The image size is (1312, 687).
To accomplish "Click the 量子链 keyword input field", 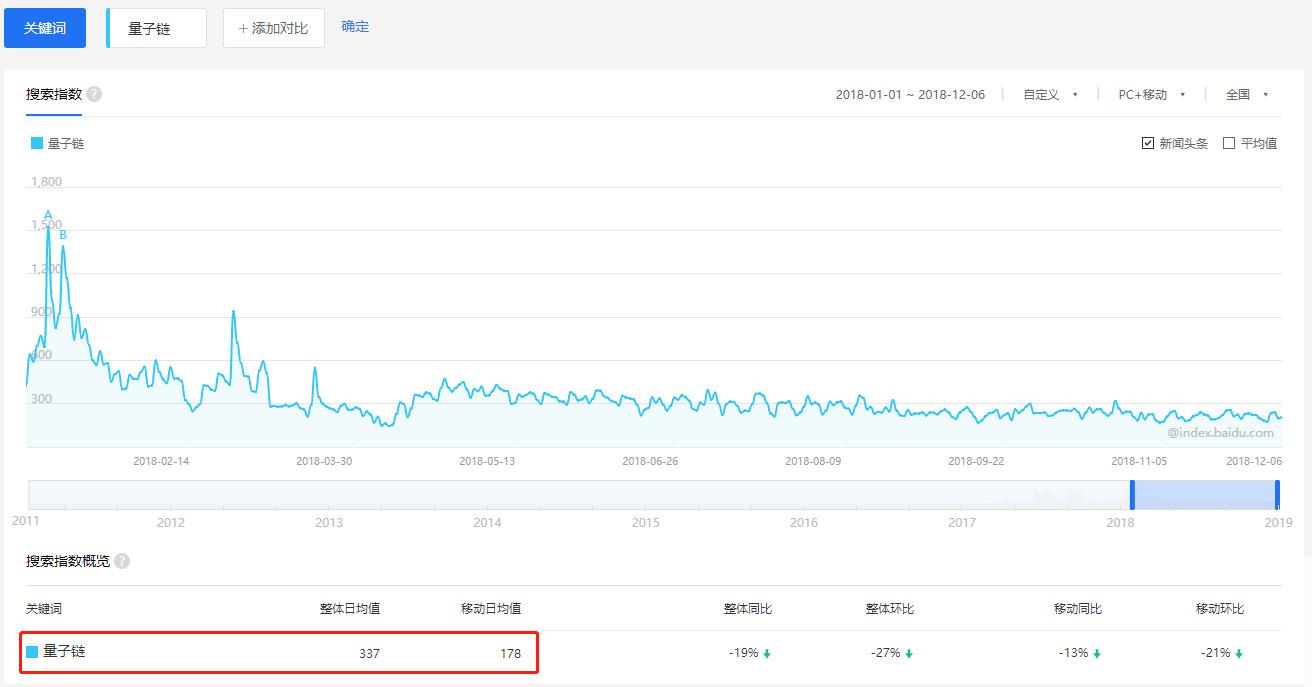I will [157, 28].
